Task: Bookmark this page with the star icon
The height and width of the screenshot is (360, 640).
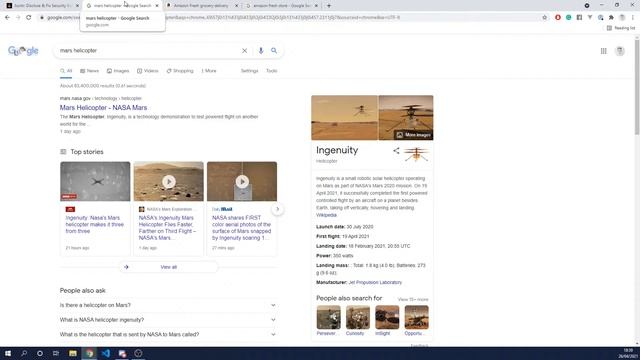Action: pyautogui.click(x=544, y=18)
